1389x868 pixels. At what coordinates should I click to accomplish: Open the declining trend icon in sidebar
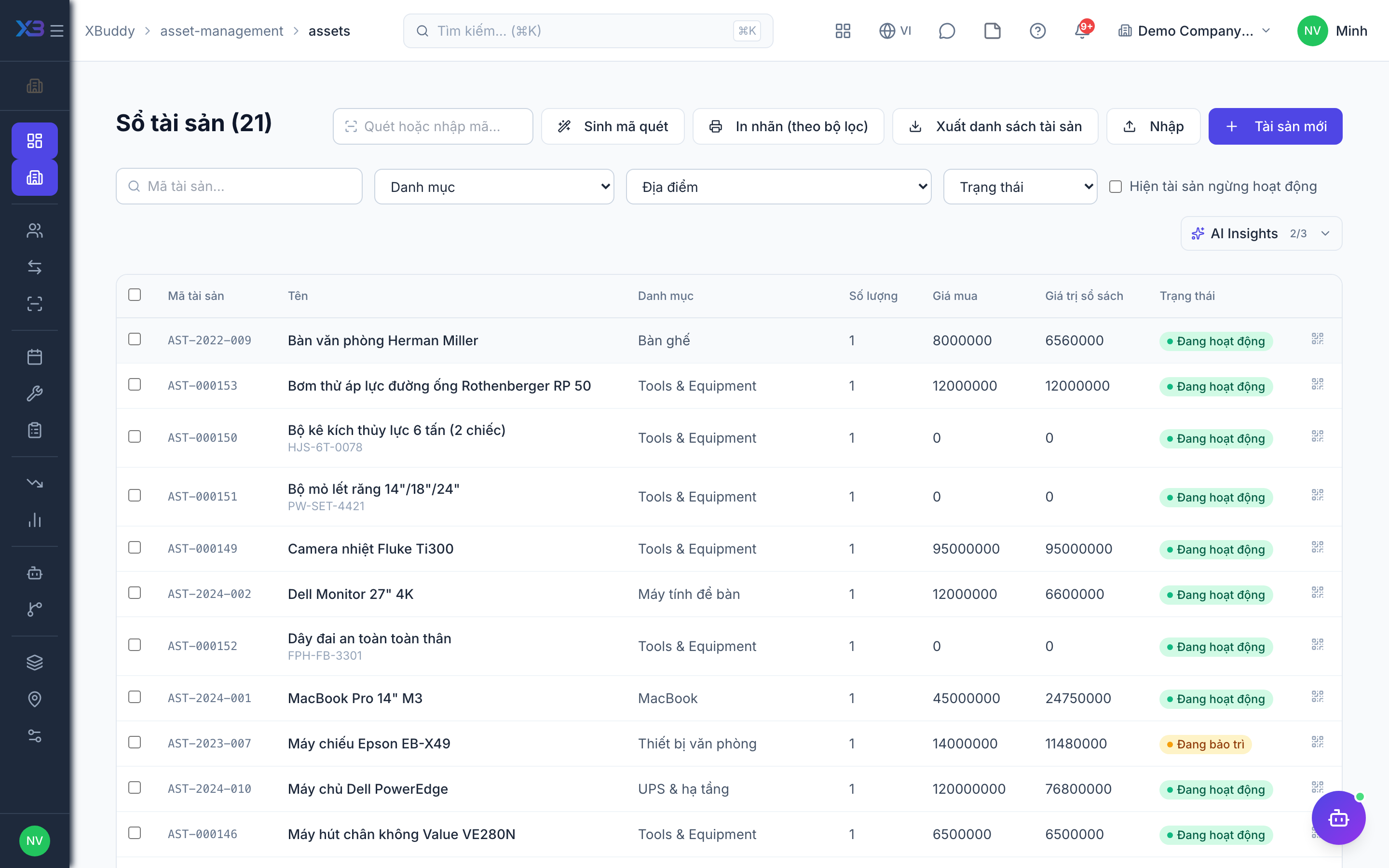coord(34,483)
